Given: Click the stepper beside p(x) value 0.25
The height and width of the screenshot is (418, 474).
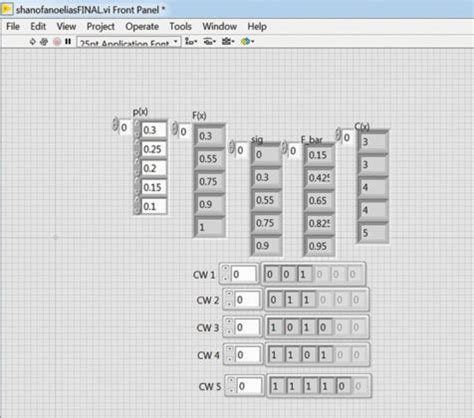Looking at the screenshot, I should pyautogui.click(x=137, y=148).
